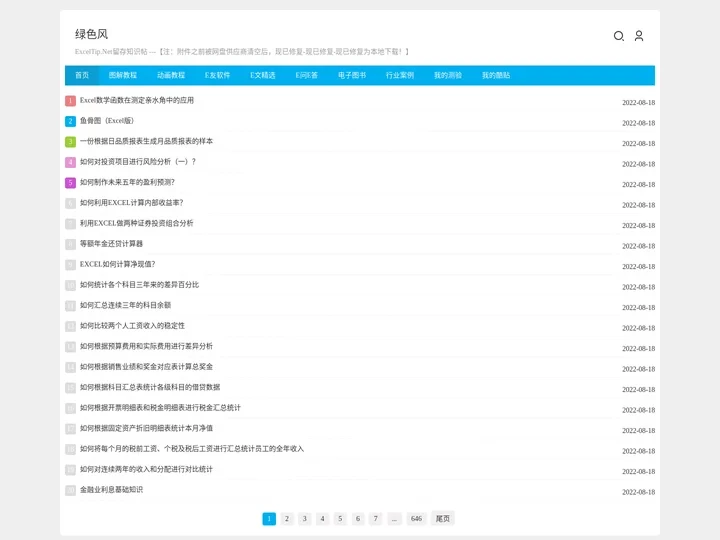Click the green number 3 rank badge

[70, 142]
